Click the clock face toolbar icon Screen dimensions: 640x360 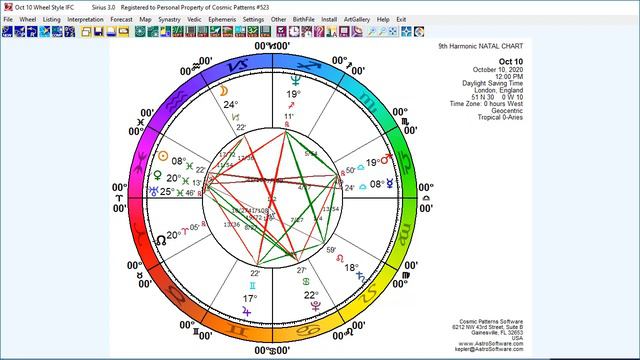tap(294, 31)
